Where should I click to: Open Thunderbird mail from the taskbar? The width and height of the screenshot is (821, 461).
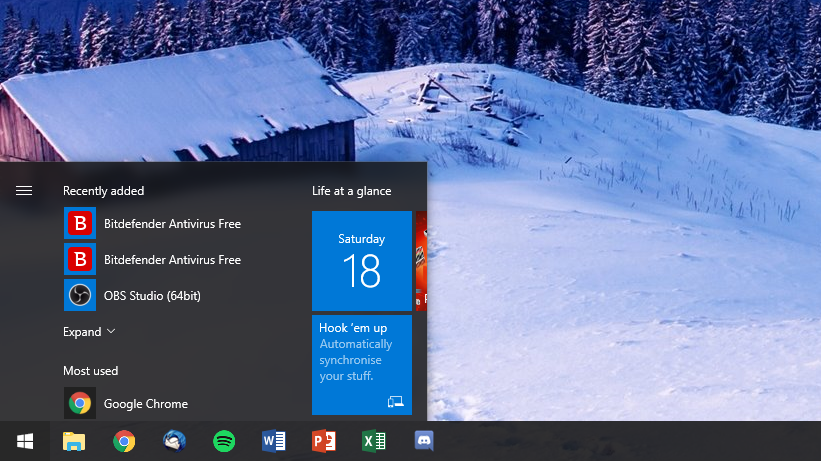[x=174, y=441]
